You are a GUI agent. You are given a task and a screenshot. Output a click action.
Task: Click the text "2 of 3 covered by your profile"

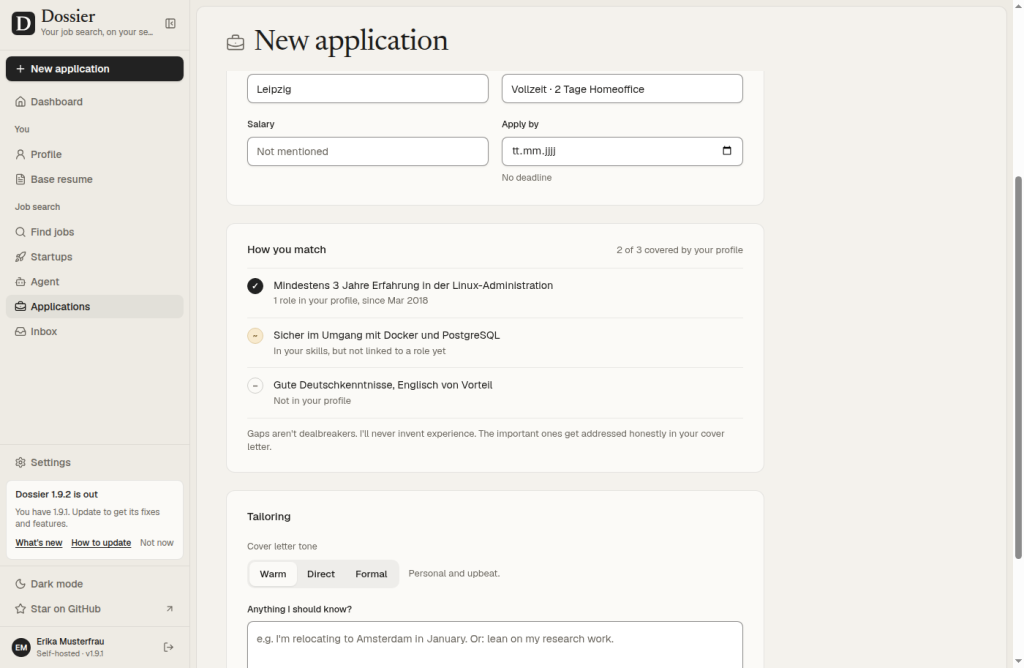pos(680,250)
